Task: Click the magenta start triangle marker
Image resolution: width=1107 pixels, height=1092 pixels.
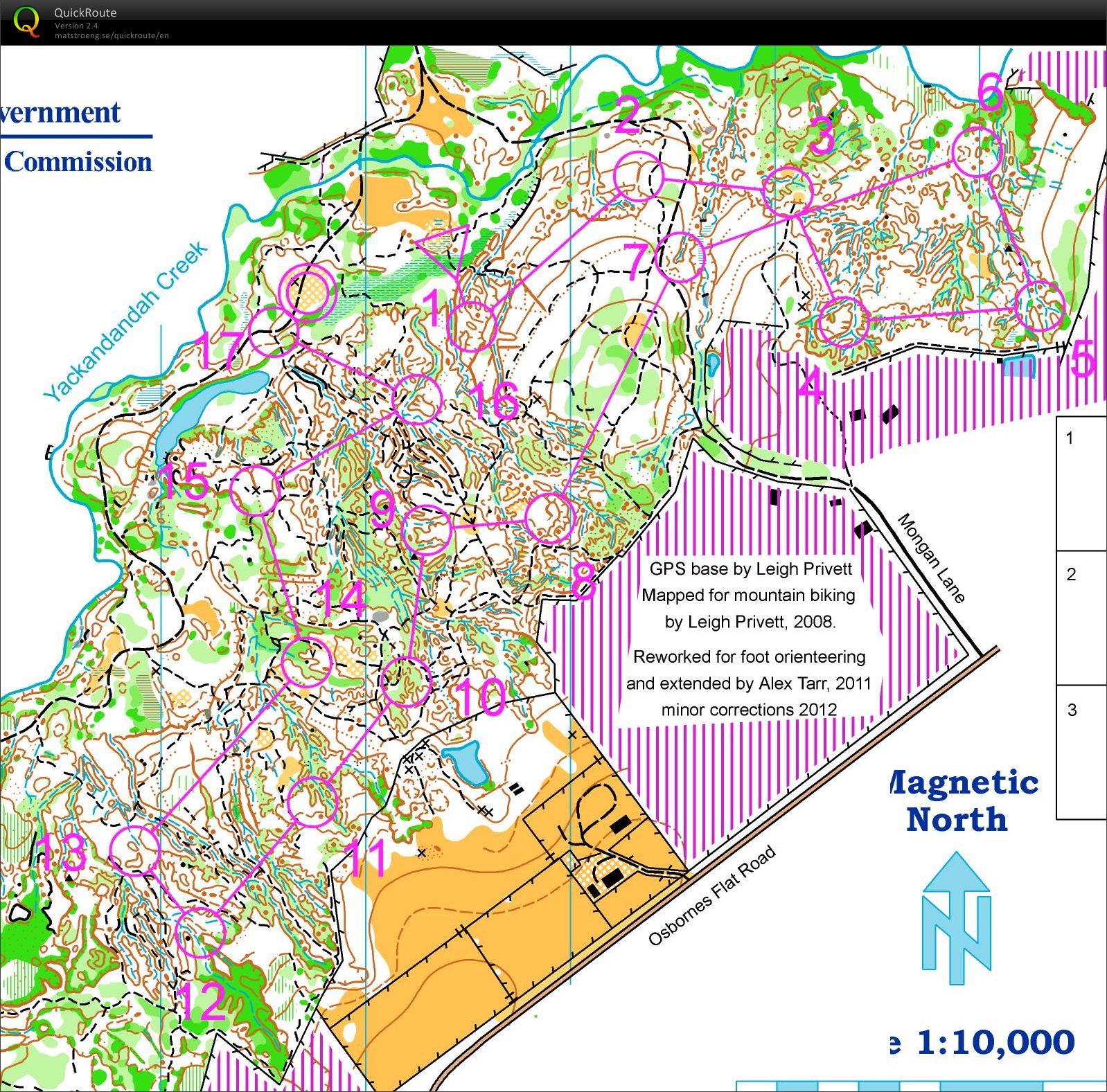Action: click(445, 249)
